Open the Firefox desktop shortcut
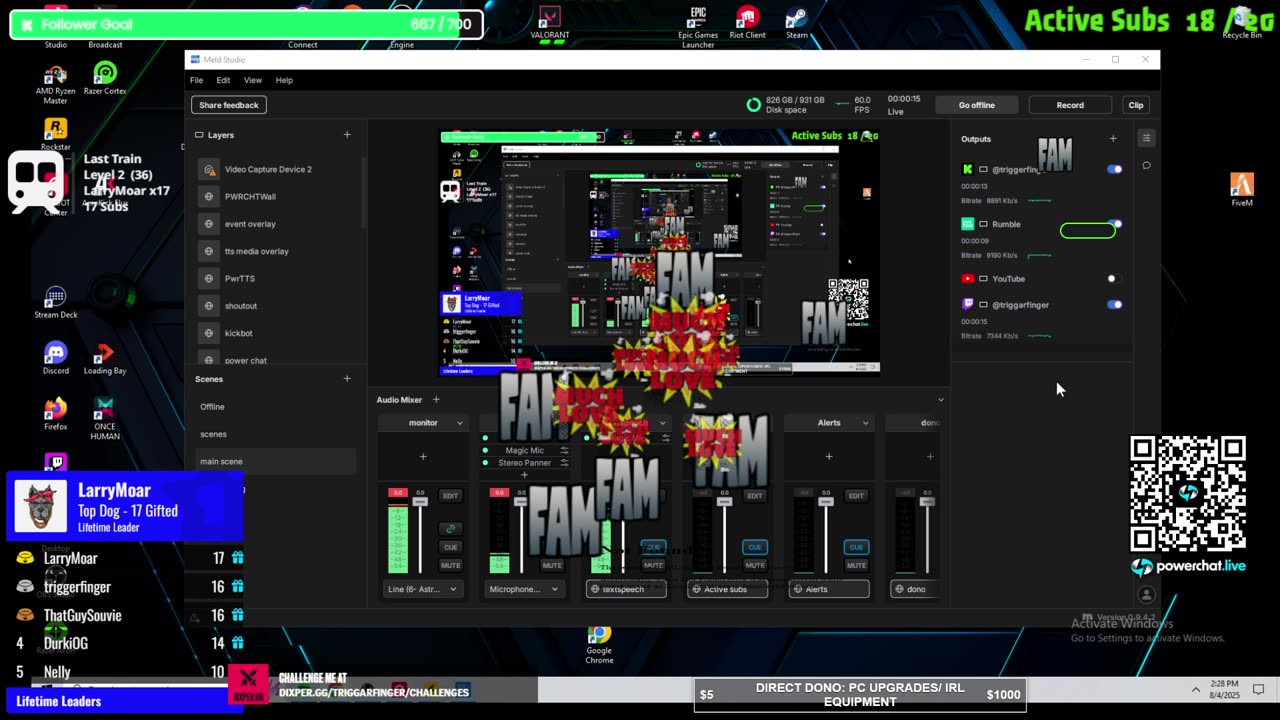 pyautogui.click(x=56, y=414)
